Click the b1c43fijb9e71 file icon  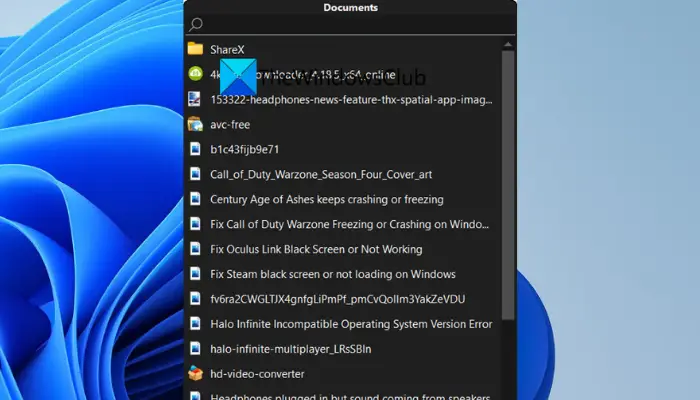[x=195, y=149]
